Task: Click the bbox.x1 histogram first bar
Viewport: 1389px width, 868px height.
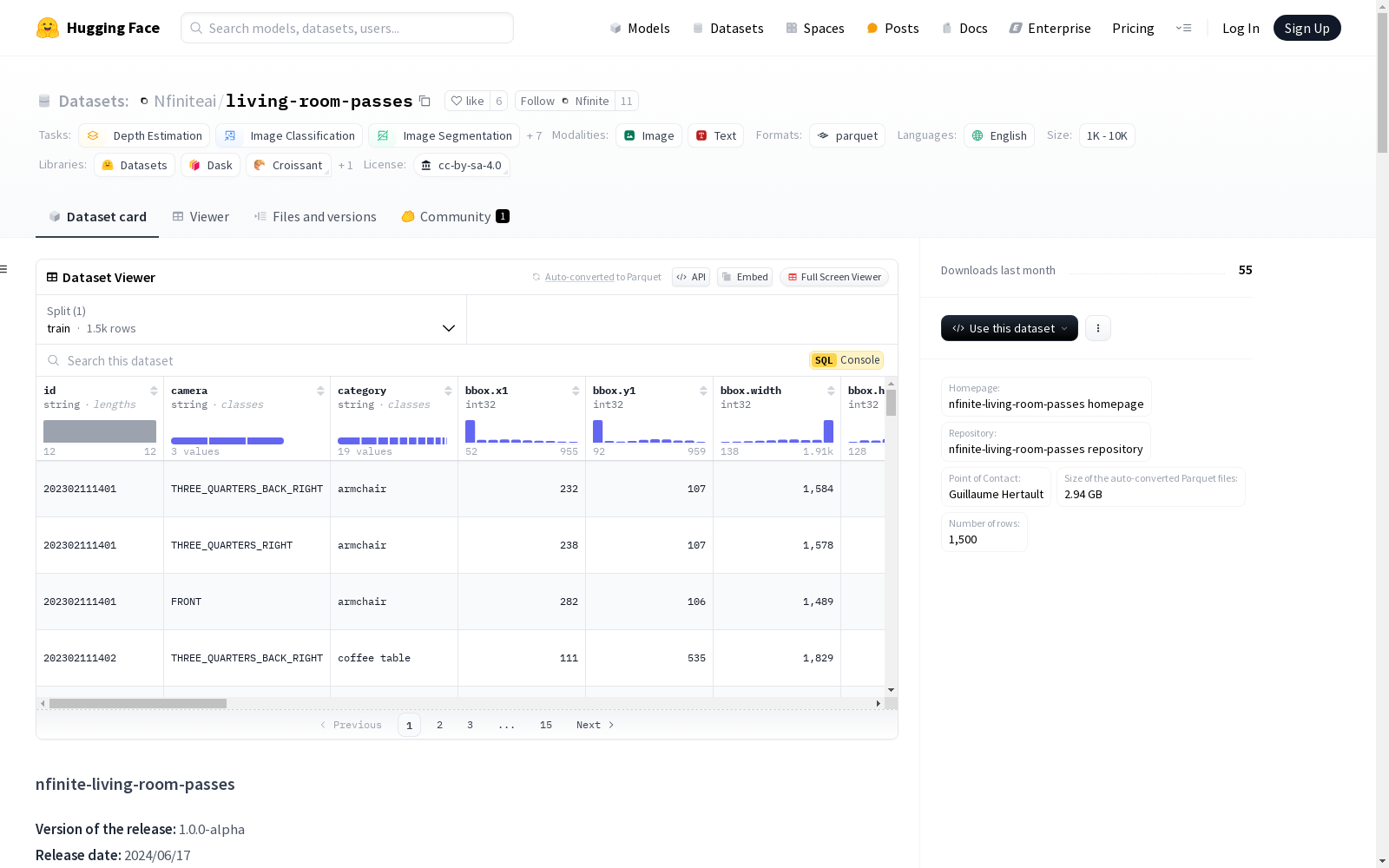Action: pyautogui.click(x=471, y=431)
